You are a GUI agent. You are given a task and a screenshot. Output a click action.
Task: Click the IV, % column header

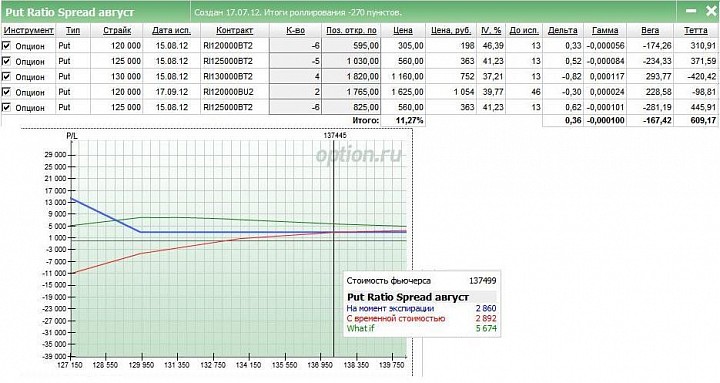(x=491, y=30)
